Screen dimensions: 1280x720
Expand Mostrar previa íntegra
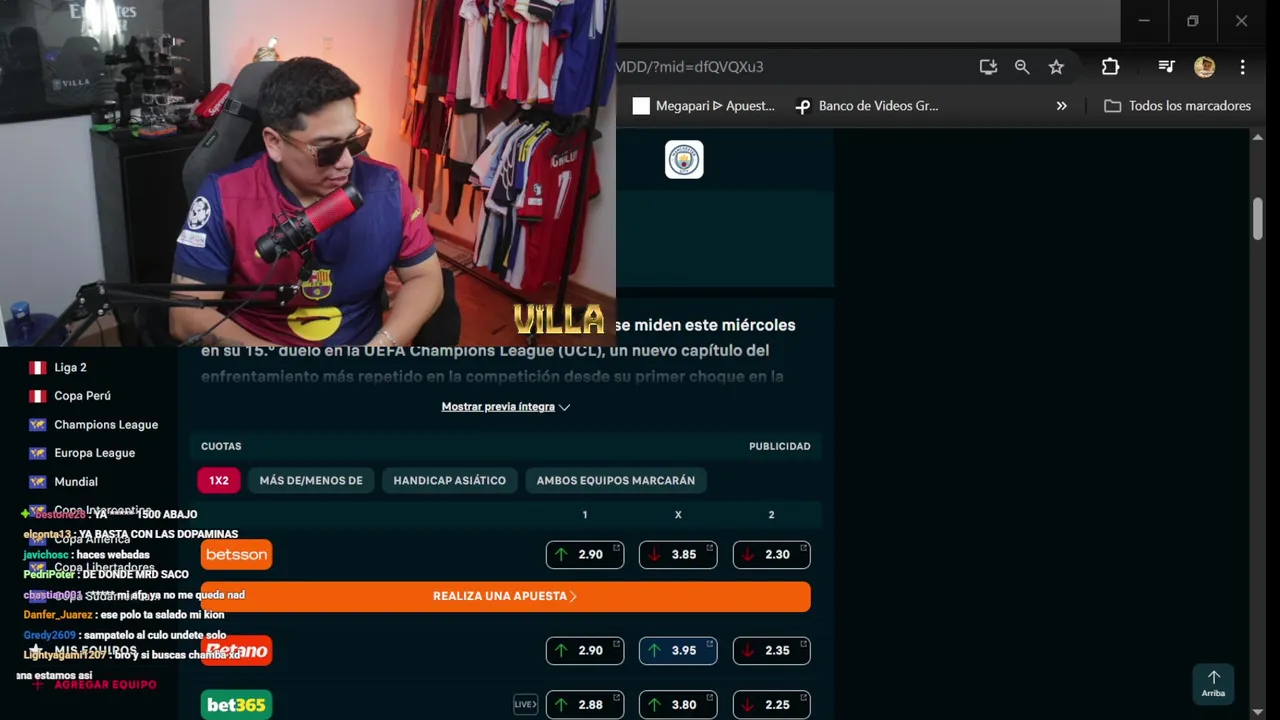(x=505, y=407)
